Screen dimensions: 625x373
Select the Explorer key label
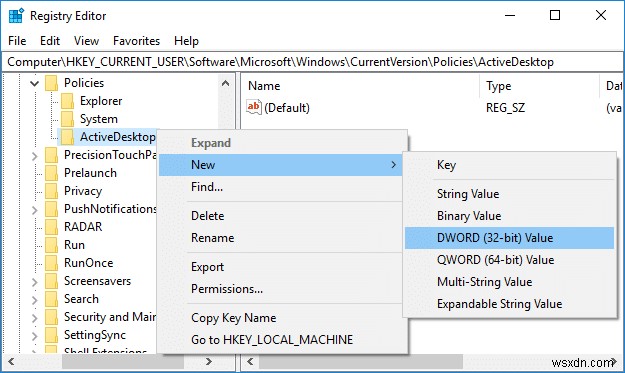tap(101, 101)
